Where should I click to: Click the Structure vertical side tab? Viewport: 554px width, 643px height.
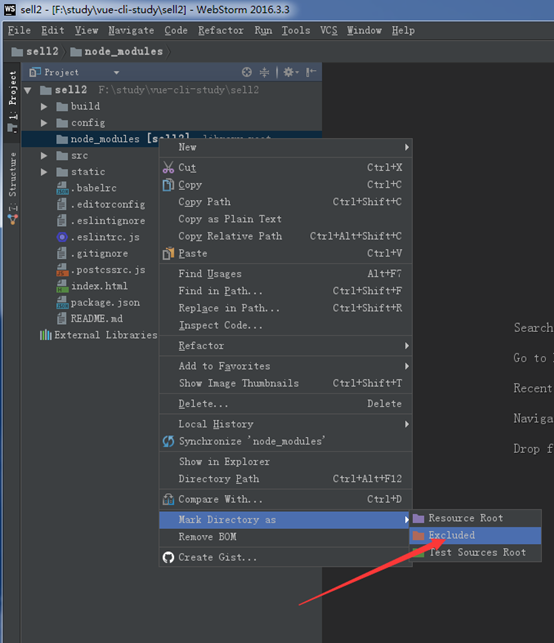click(x=13, y=187)
